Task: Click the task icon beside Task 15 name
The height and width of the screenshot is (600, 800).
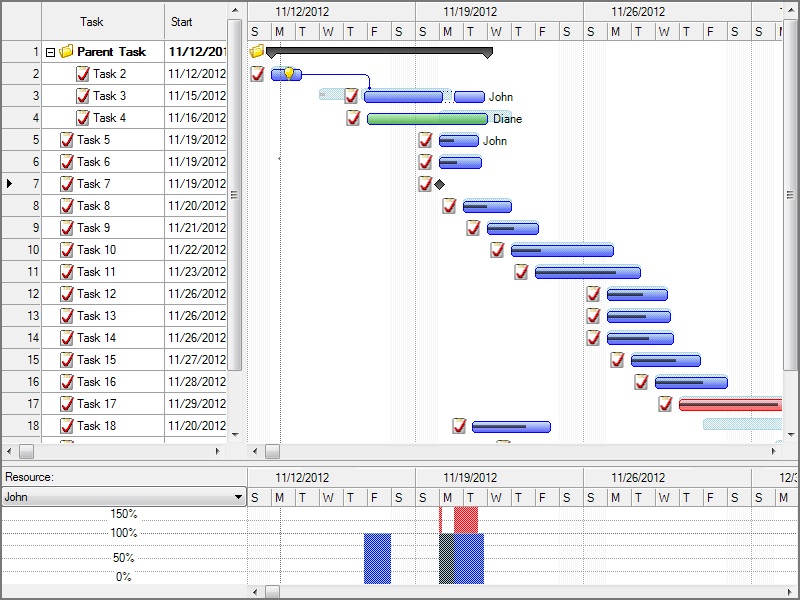Action: 67,360
